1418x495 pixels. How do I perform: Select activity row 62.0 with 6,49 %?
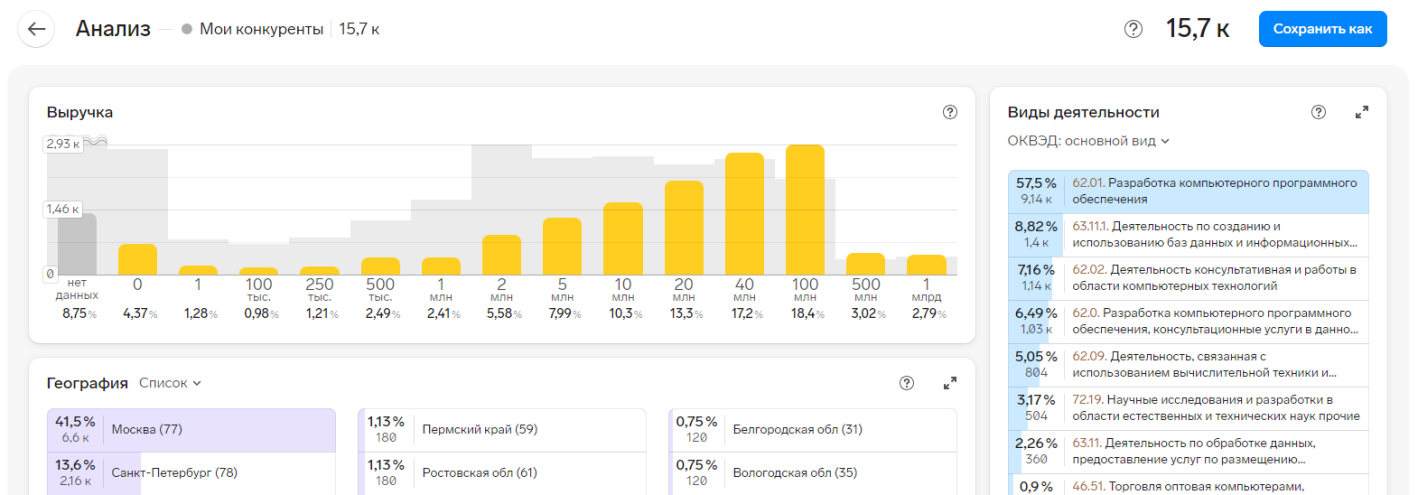pos(1188,321)
